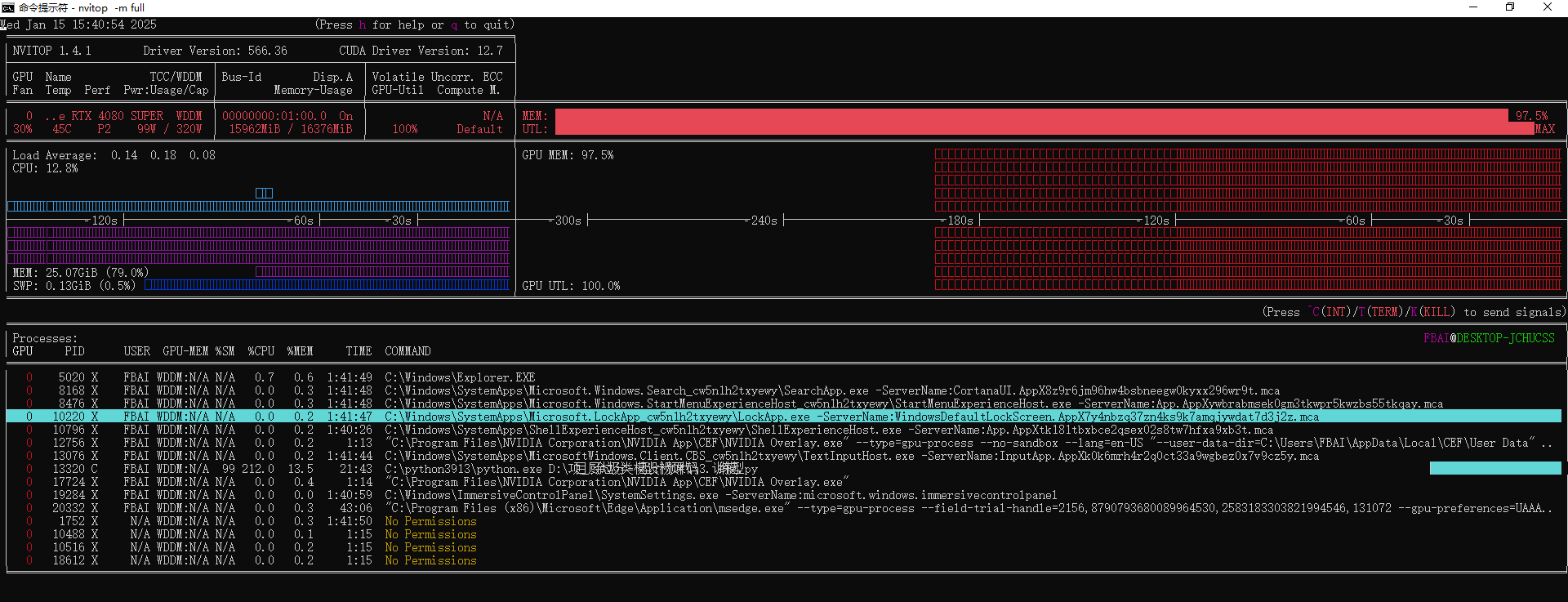The height and width of the screenshot is (602, 1568).
Task: Click GPU name RTX 4080 SUPER
Action: [117, 116]
